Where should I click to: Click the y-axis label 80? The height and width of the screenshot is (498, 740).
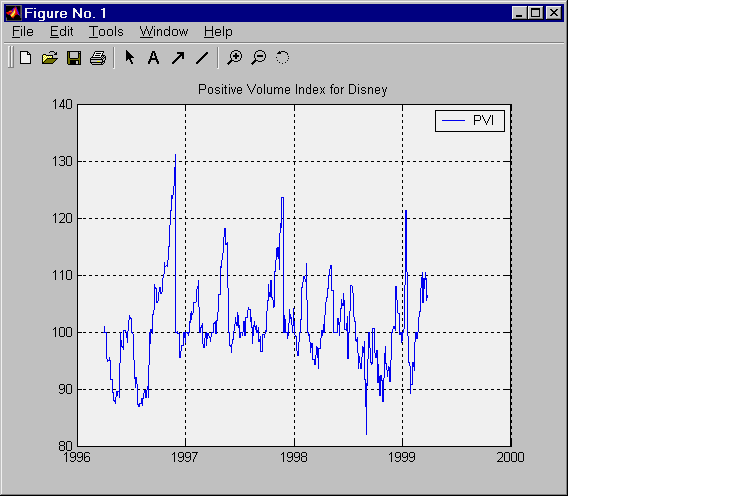65,446
